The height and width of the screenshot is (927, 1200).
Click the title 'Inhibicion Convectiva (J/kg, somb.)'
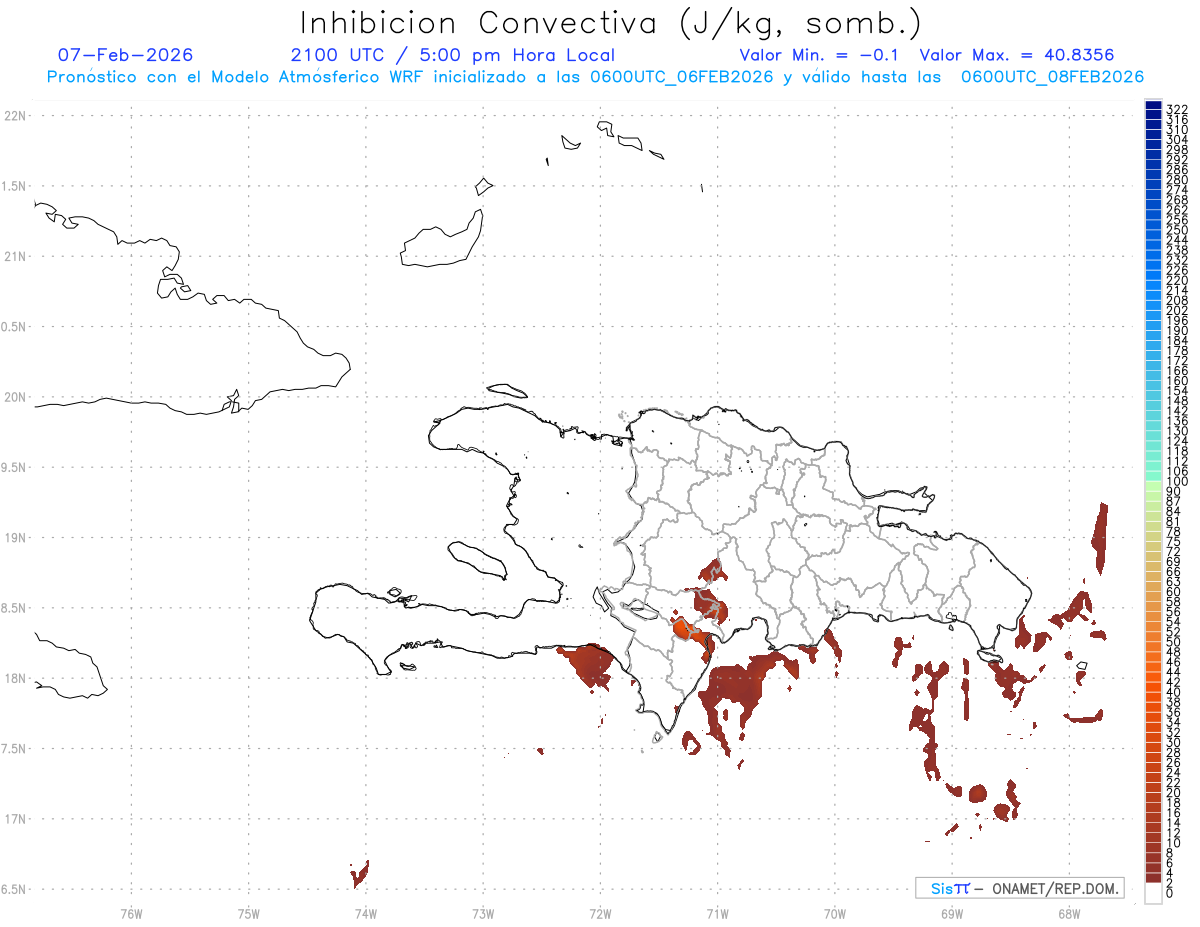pos(611,23)
